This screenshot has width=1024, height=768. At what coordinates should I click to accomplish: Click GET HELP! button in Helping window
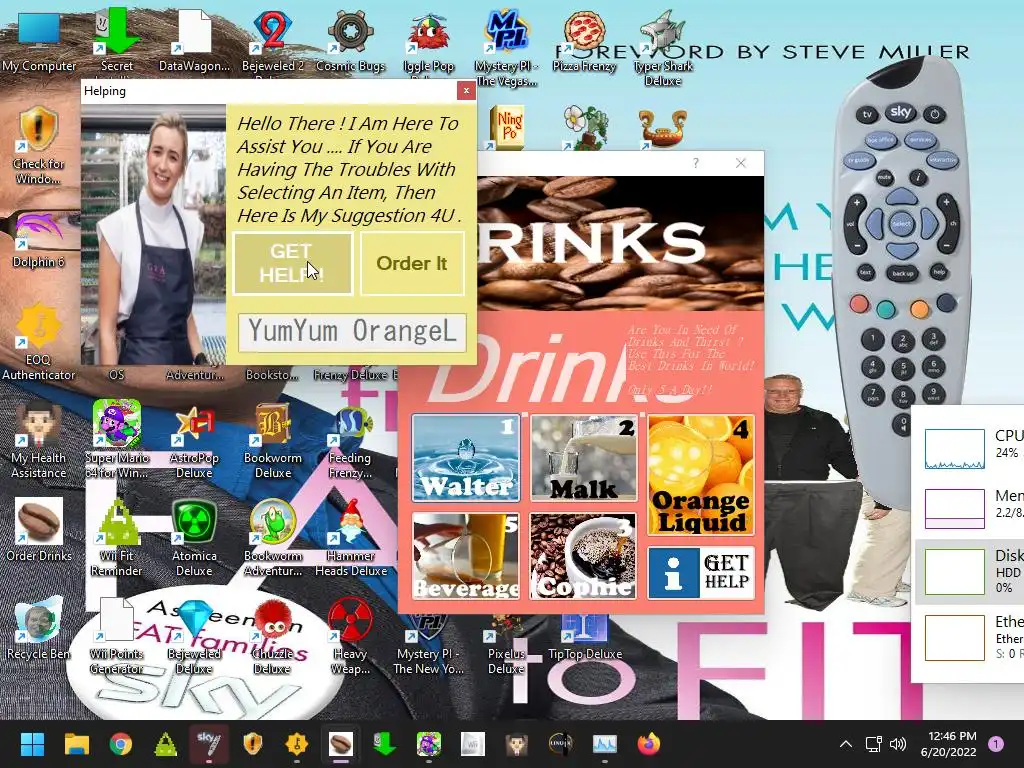pos(293,263)
